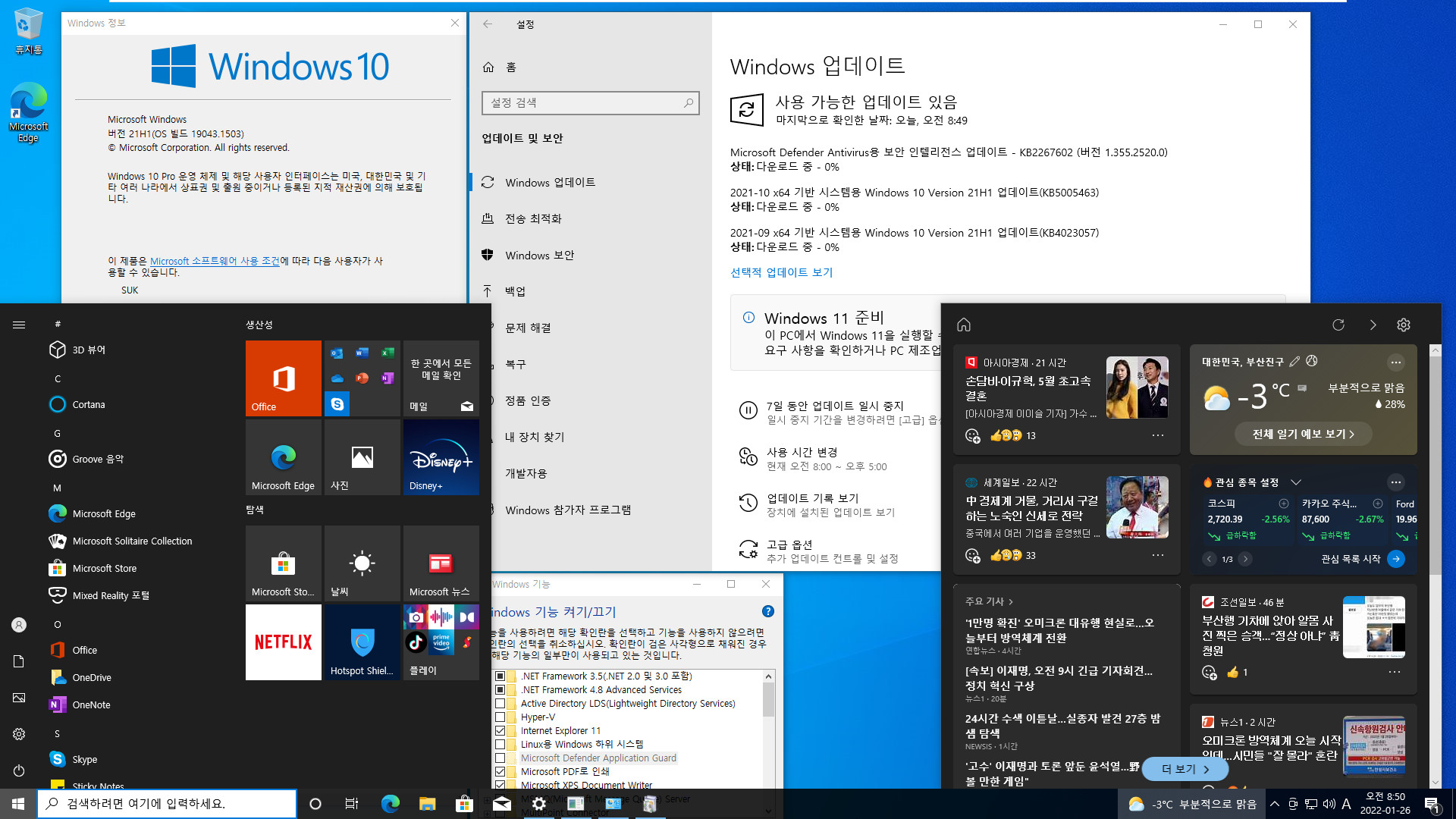Open Microsoft Edge desktop shortcut
Screen dimensions: 1456x819
pyautogui.click(x=28, y=112)
